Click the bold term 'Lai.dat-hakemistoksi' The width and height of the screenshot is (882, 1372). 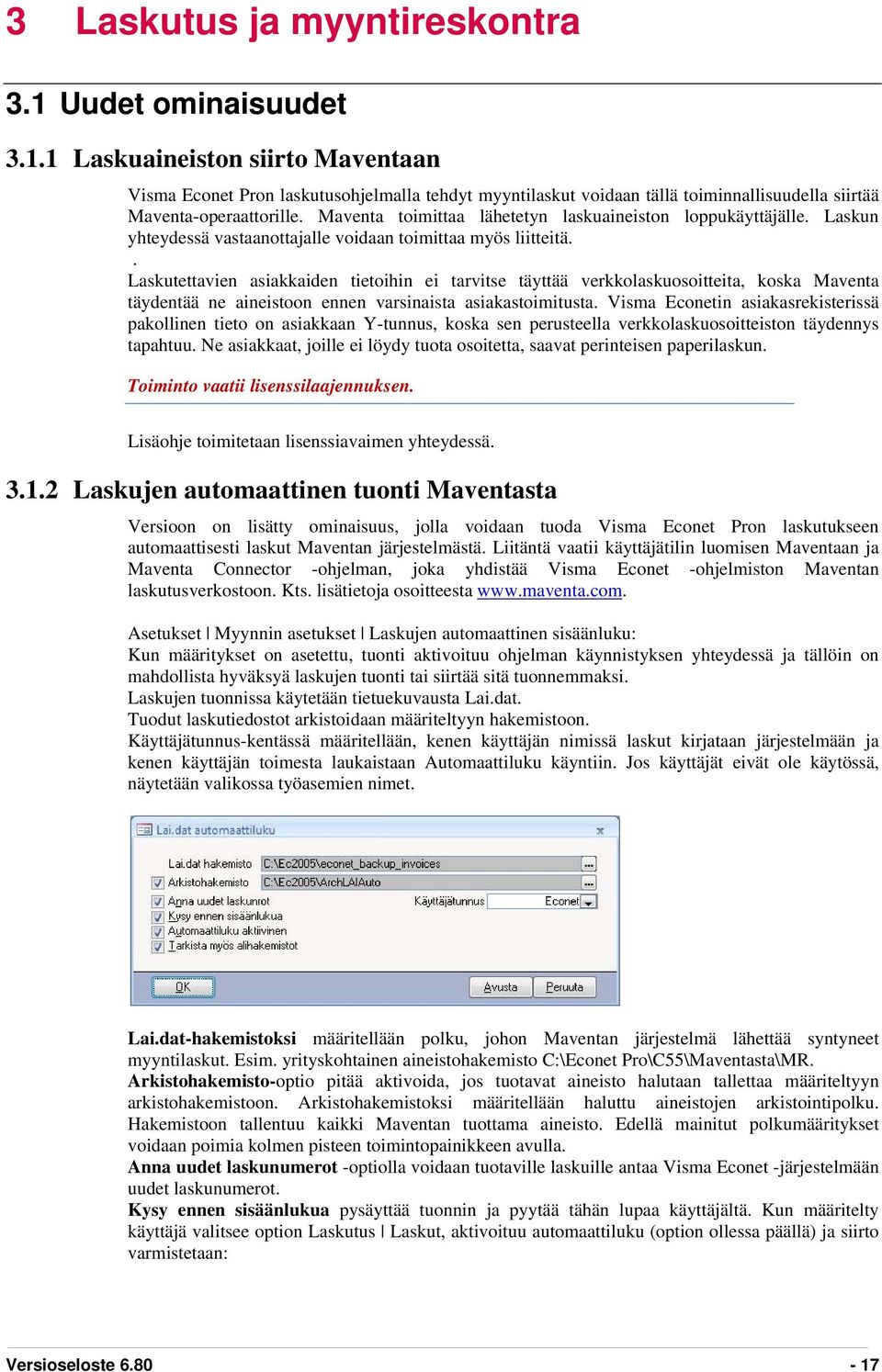(212, 1039)
